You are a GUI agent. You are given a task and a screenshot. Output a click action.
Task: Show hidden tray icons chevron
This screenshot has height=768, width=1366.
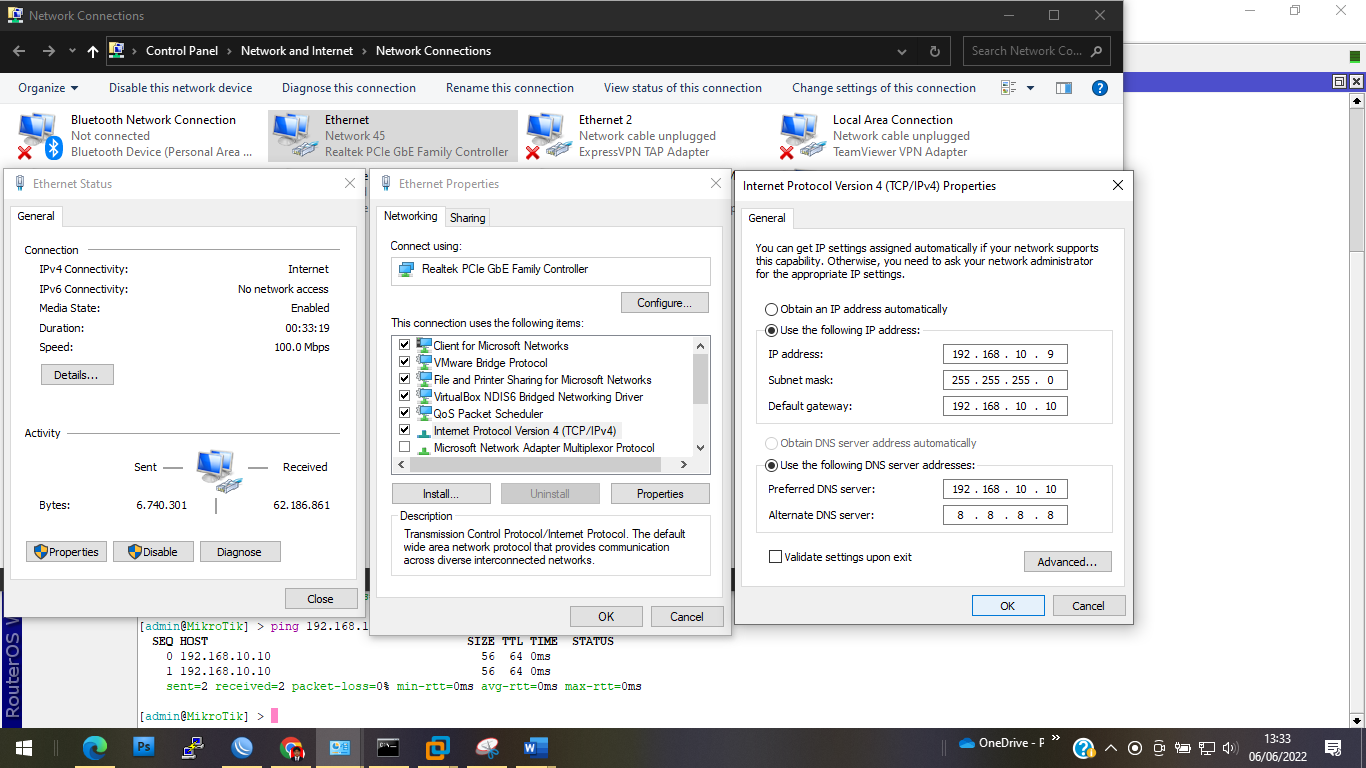tap(1111, 748)
